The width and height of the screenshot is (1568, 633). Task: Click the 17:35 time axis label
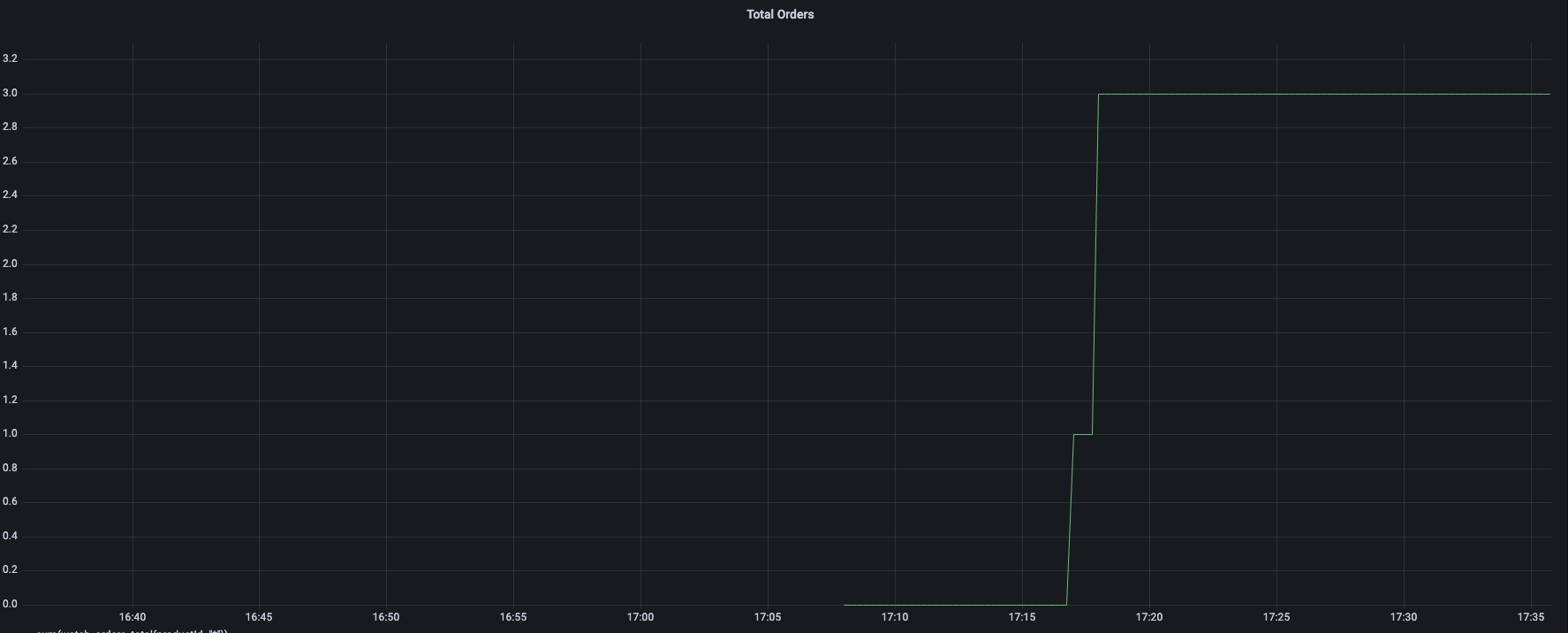(x=1531, y=617)
